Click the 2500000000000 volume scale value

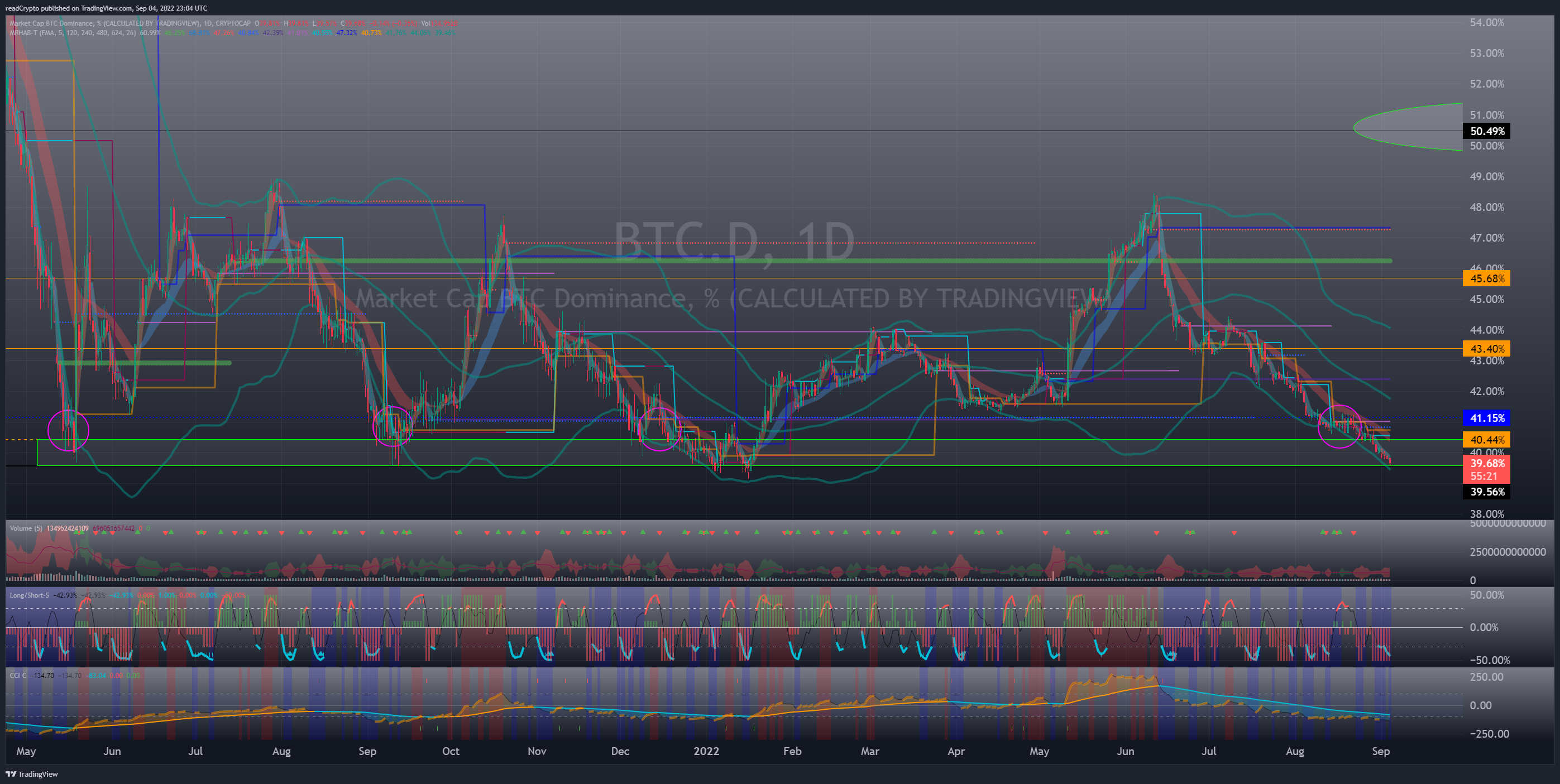point(1508,551)
